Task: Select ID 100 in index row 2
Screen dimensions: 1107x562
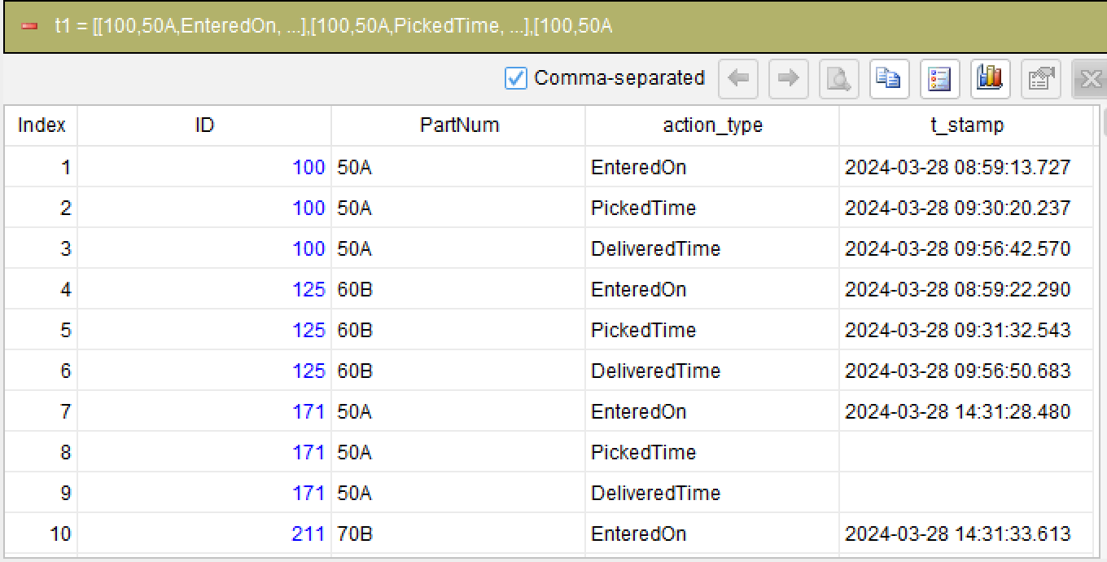Action: coord(309,208)
